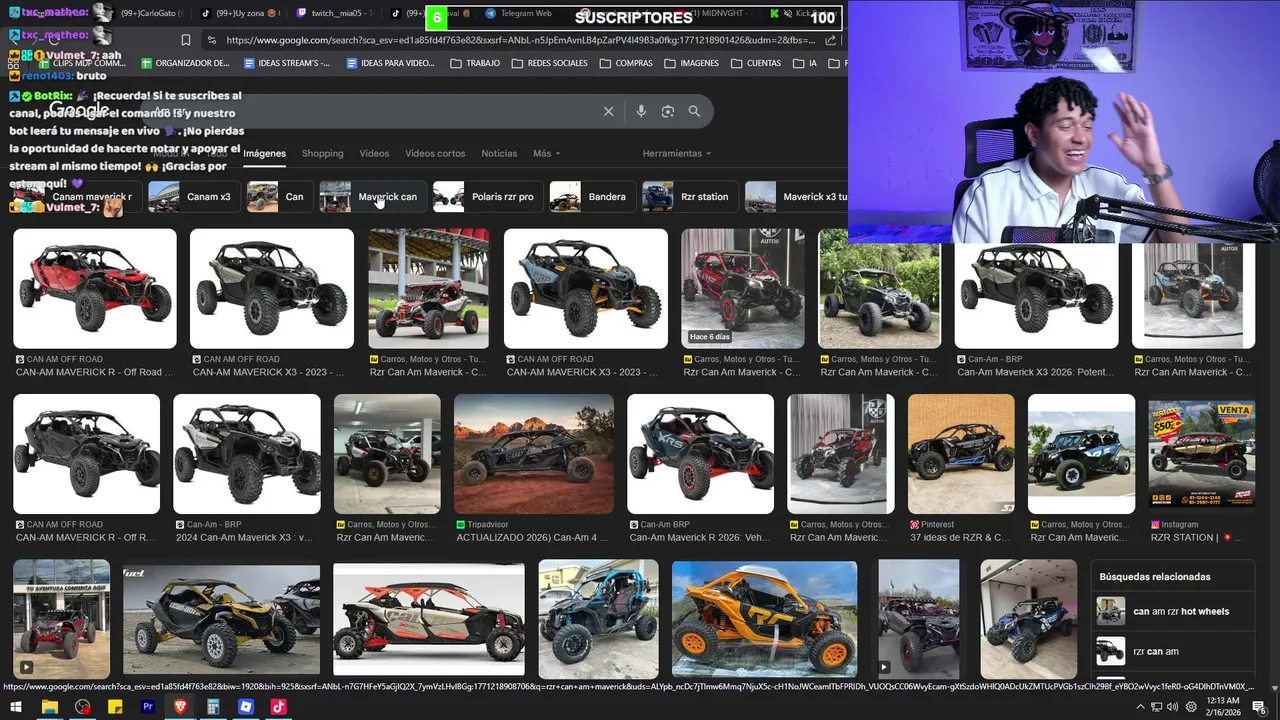This screenshot has width=1280, height=720.
Task: Open the Instagram RZR STATION image result
Action: (x=1202, y=454)
